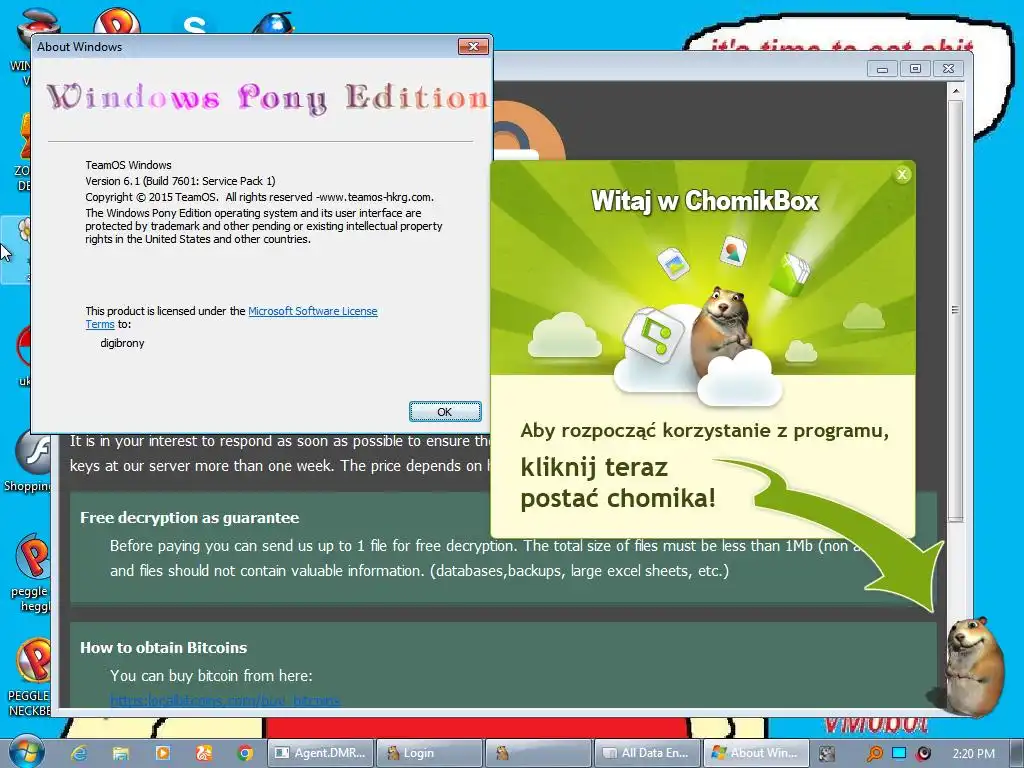Image resolution: width=1024 pixels, height=768 pixels.
Task: Switch to the Agent.DMR taskbar window
Action: point(321,753)
